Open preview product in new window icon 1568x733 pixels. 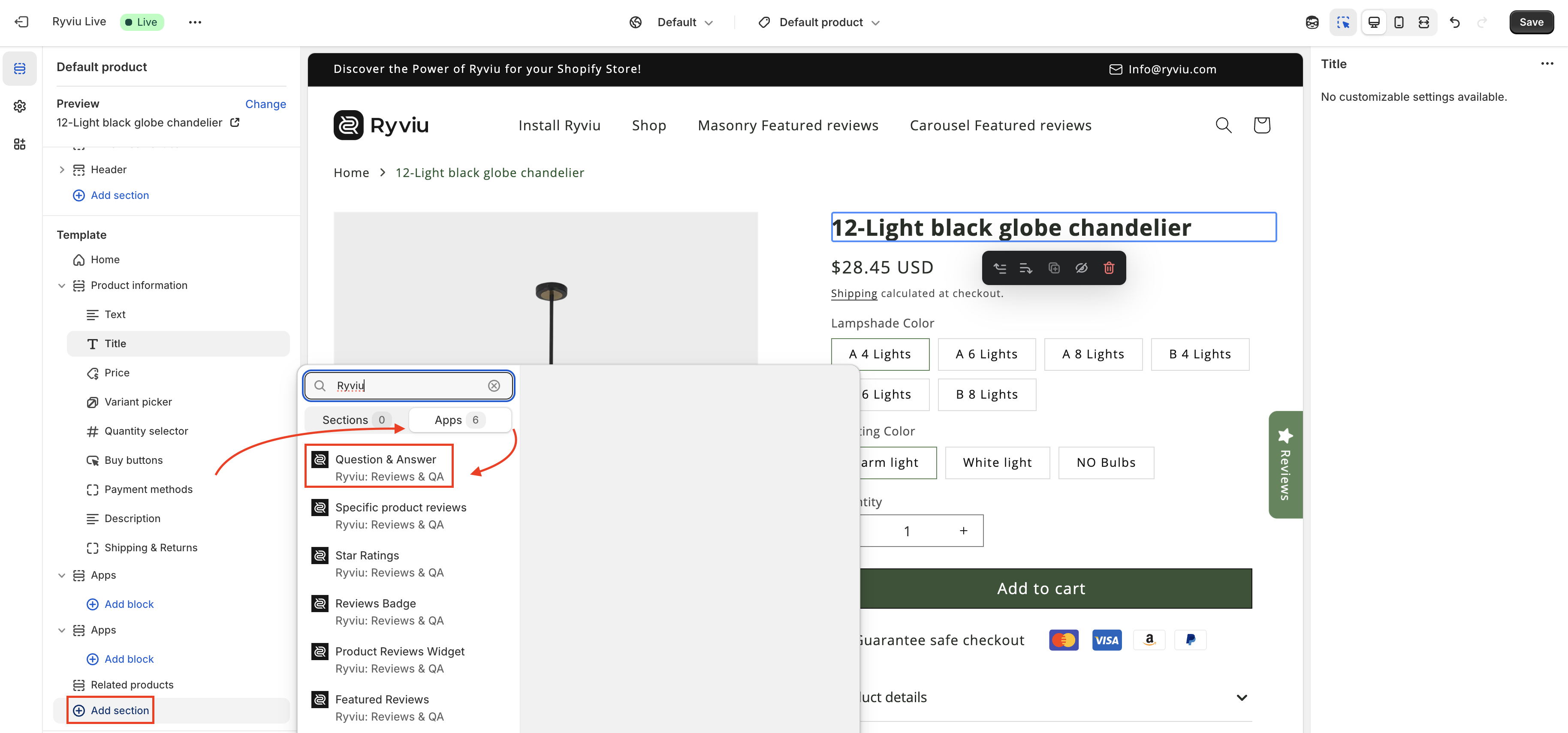(x=235, y=122)
